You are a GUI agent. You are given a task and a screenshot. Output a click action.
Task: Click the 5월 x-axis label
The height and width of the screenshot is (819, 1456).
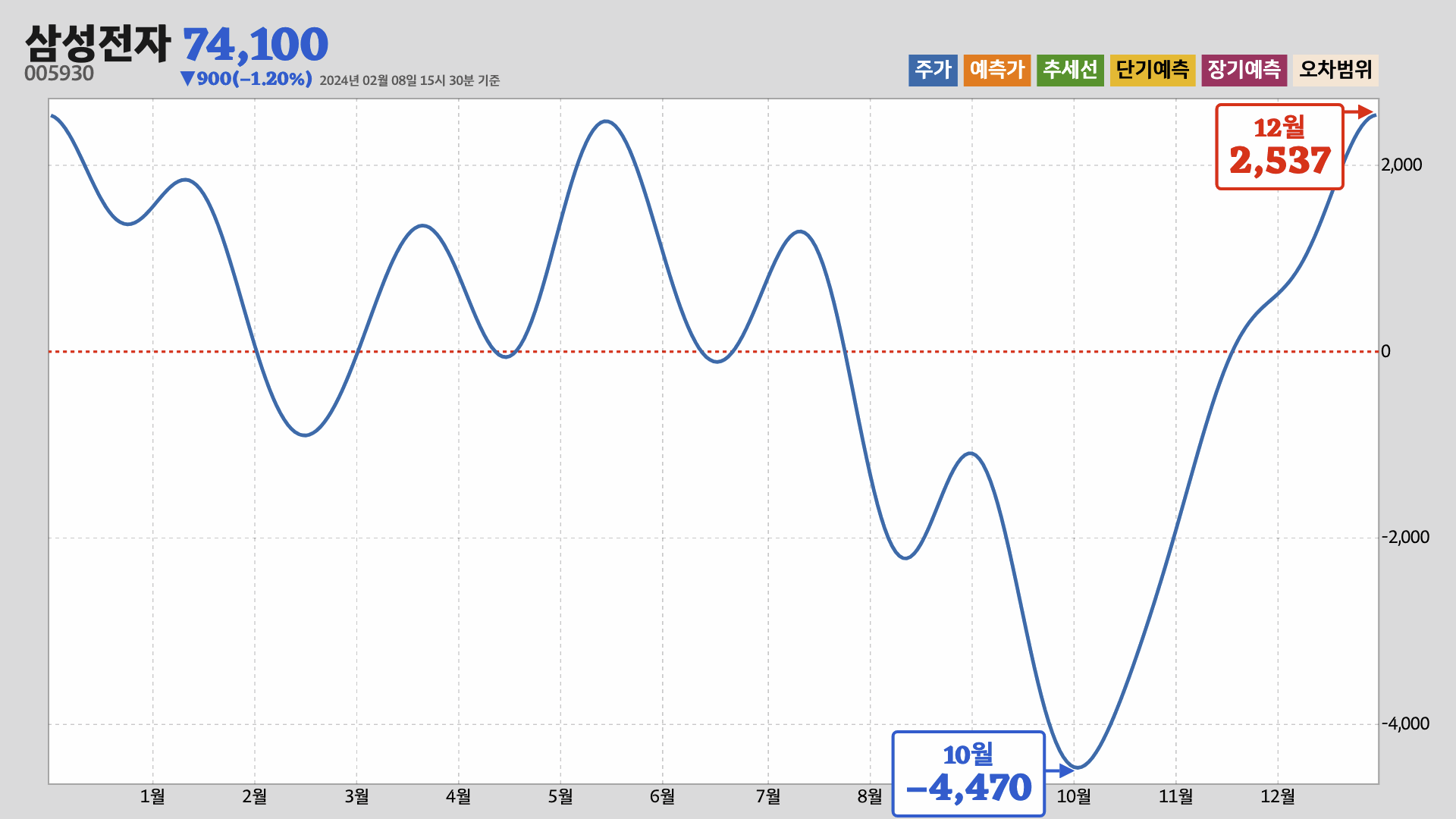pos(560,796)
